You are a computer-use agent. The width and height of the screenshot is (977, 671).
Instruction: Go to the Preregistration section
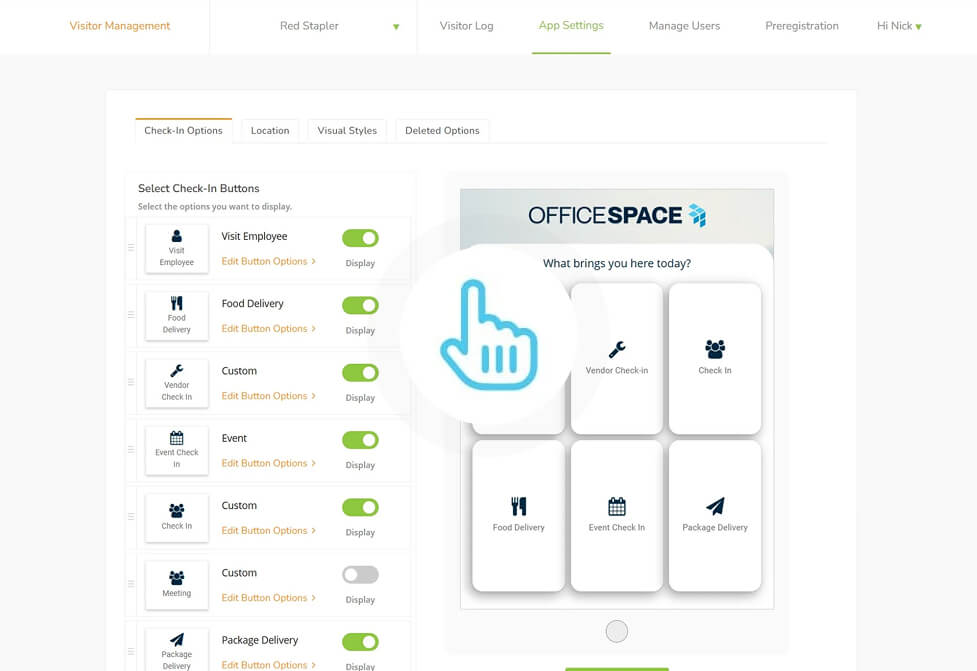[800, 26]
